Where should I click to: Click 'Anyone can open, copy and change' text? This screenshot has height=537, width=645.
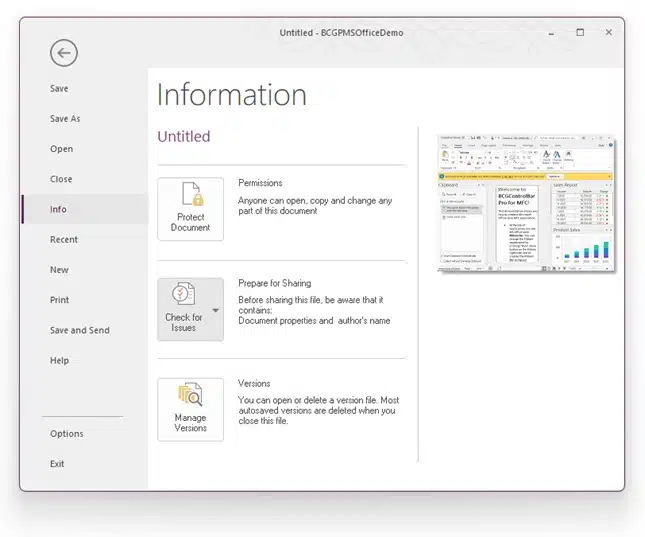(x=315, y=206)
